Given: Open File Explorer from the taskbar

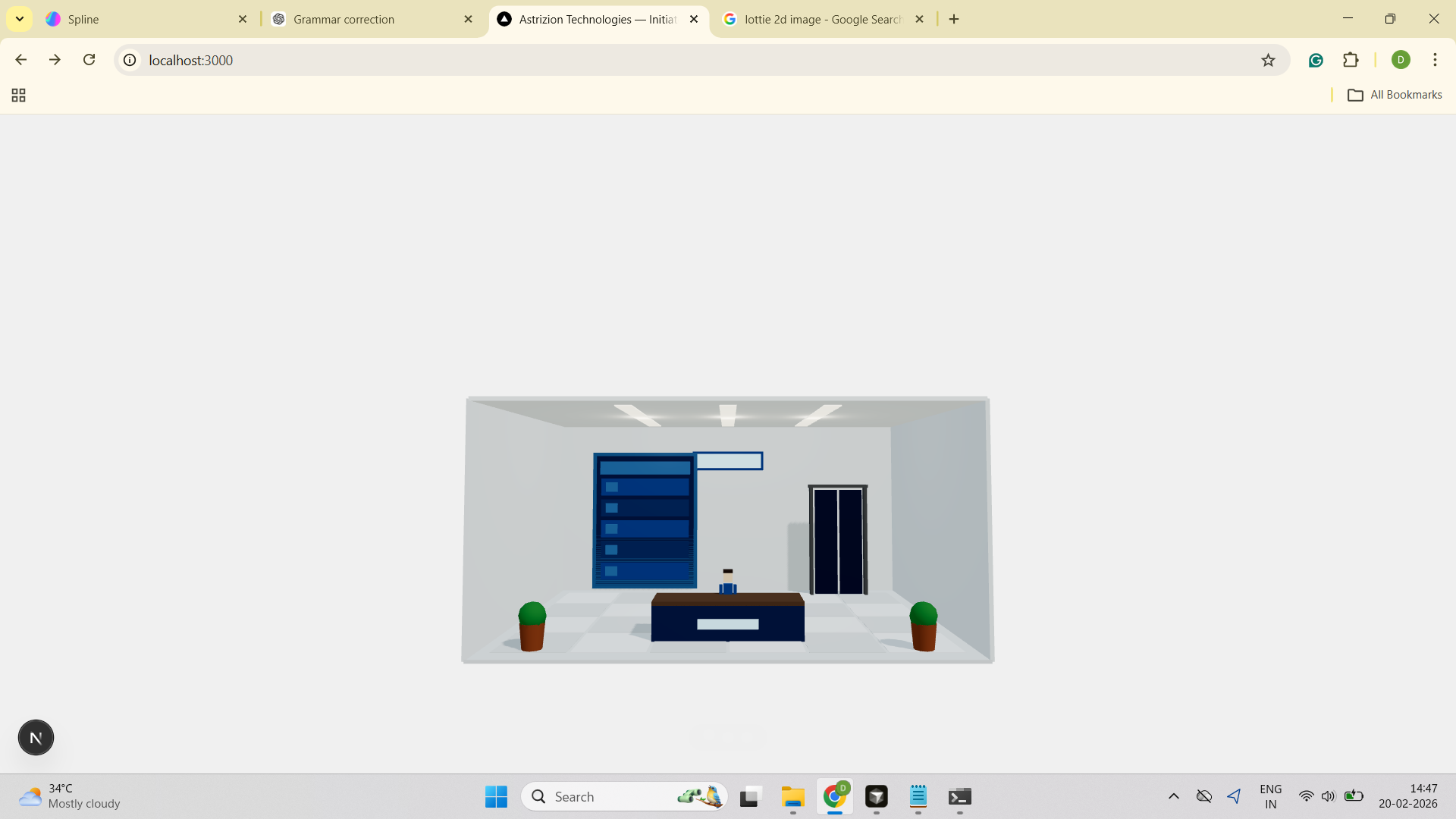Looking at the screenshot, I should 792,796.
